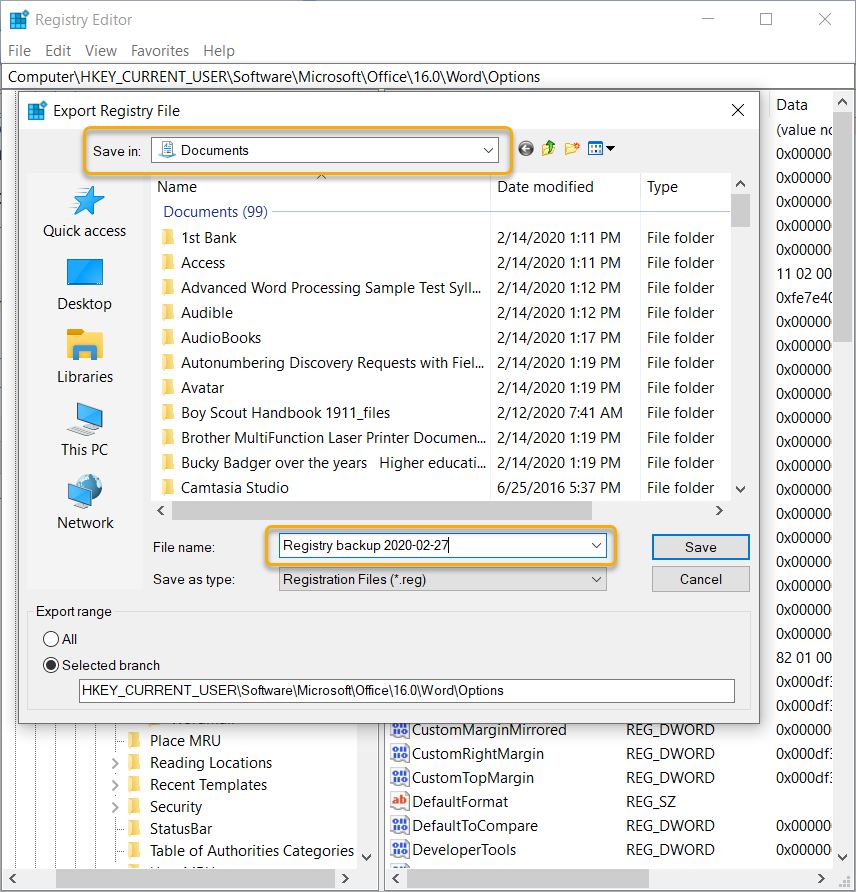Open Network in places bar
This screenshot has height=892, width=856.
click(85, 503)
